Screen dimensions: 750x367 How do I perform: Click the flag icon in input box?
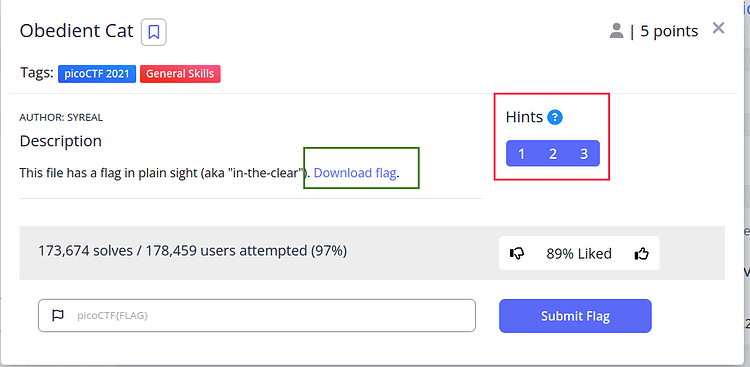[58, 315]
